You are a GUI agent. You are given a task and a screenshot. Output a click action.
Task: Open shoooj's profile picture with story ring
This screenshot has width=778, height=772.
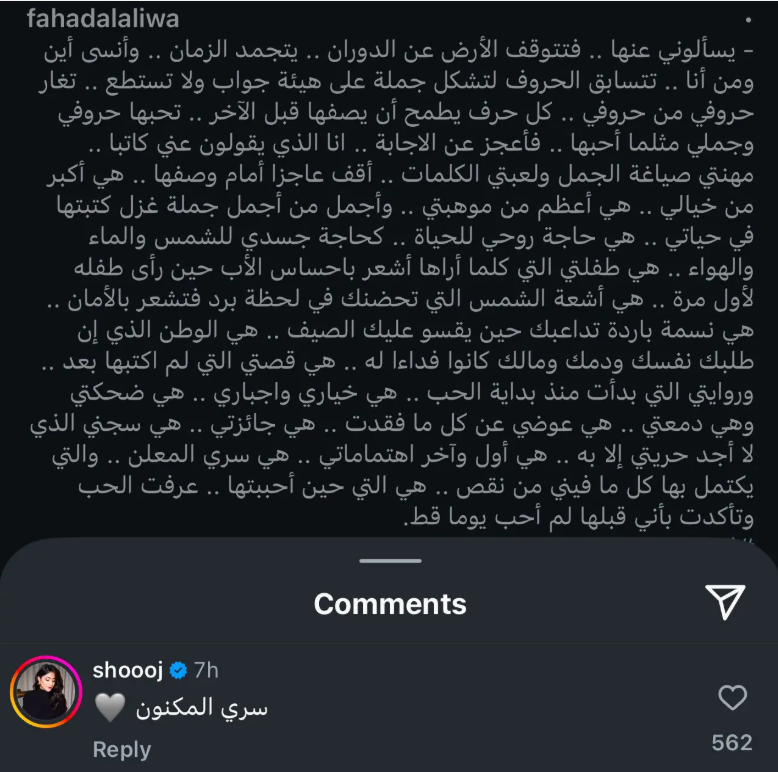click(x=46, y=692)
